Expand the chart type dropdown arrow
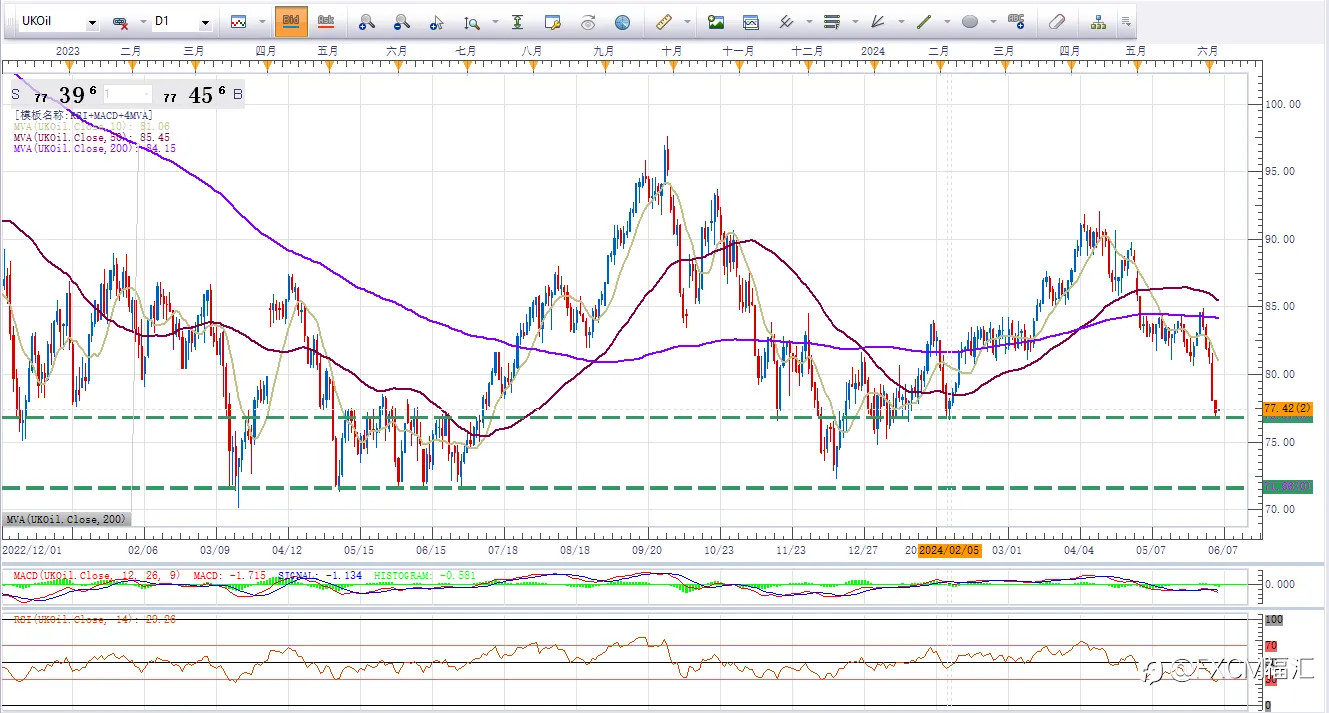Screen dimensions: 1329x713 tap(262, 21)
